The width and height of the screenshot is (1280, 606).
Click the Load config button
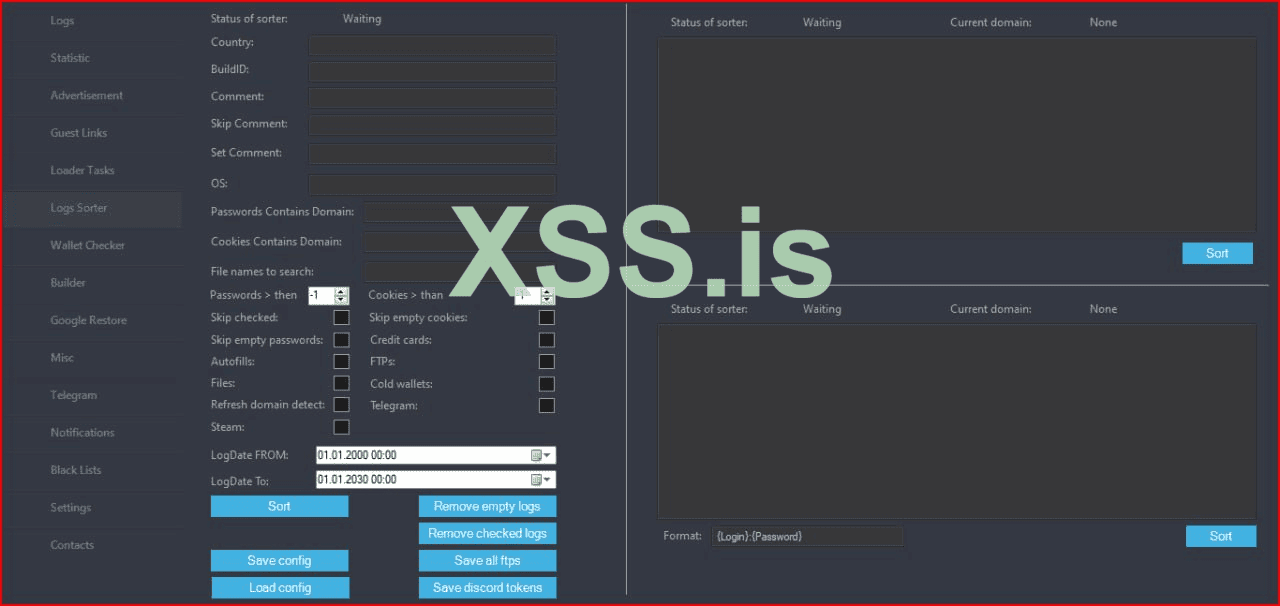[x=280, y=587]
